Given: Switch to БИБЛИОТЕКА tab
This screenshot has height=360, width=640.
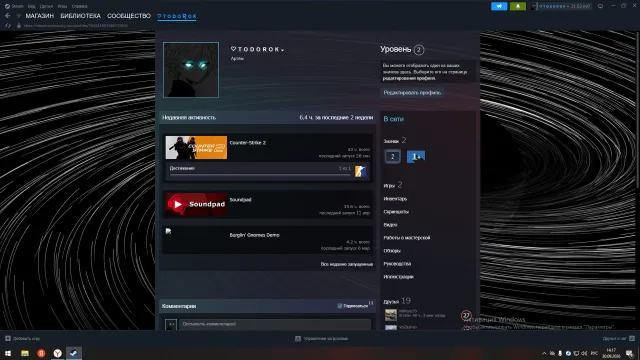Looking at the screenshot, I should (x=80, y=16).
